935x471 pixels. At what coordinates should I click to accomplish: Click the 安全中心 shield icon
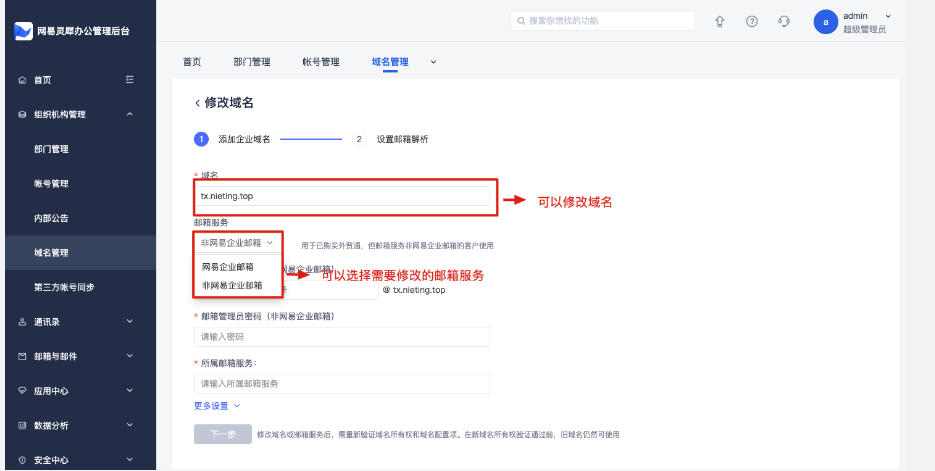tap(23, 460)
